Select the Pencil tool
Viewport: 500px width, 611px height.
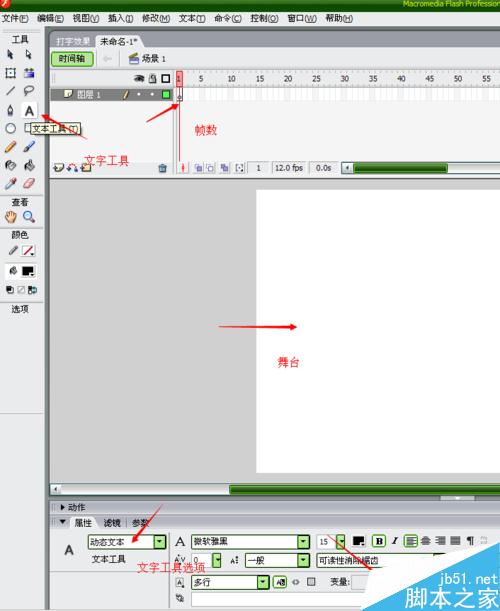10,147
